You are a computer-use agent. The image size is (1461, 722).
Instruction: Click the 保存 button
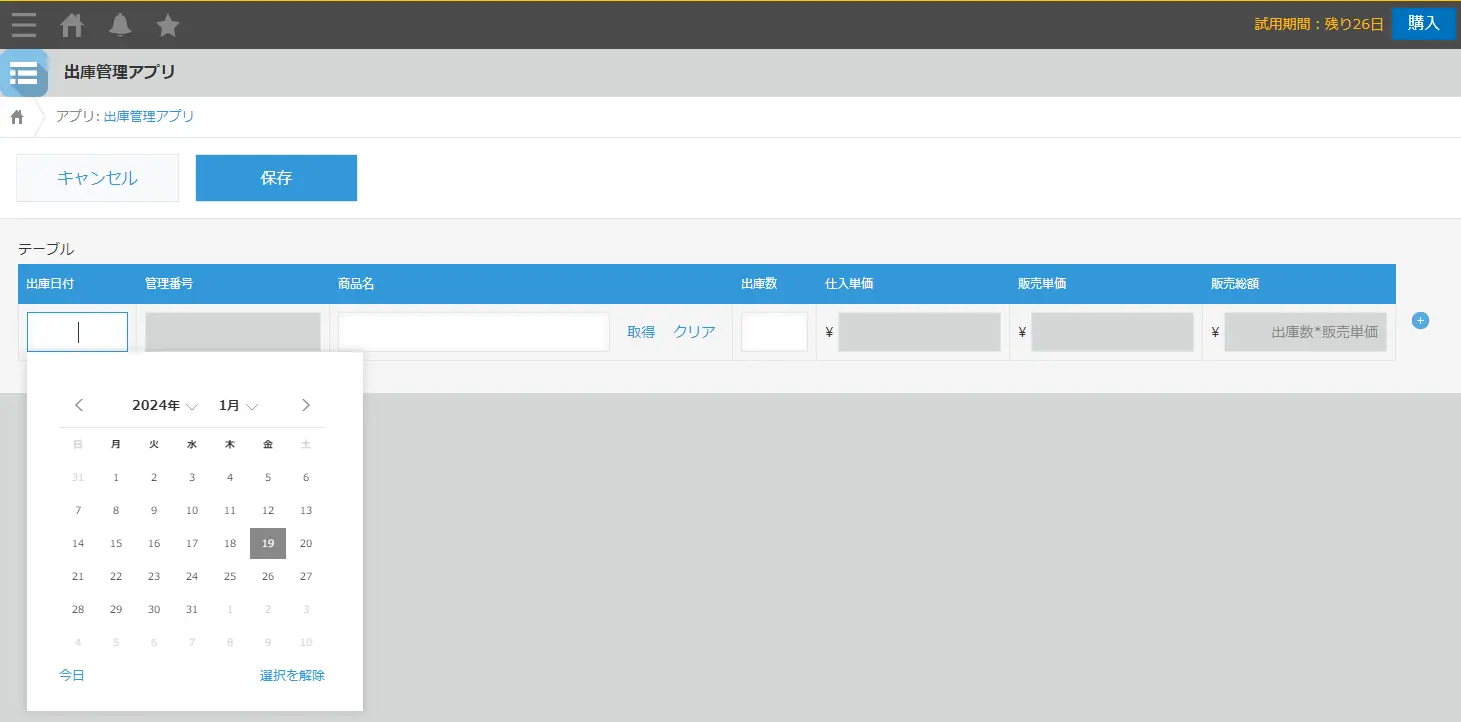(276, 178)
